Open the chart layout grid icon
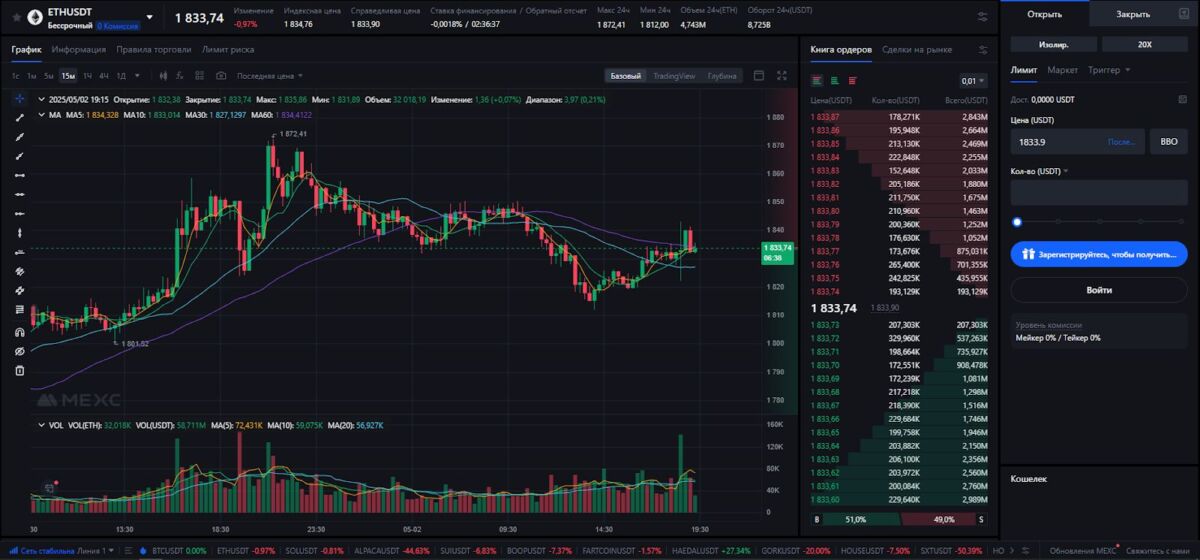Screen dimensions: 1200x560 pos(202,75)
